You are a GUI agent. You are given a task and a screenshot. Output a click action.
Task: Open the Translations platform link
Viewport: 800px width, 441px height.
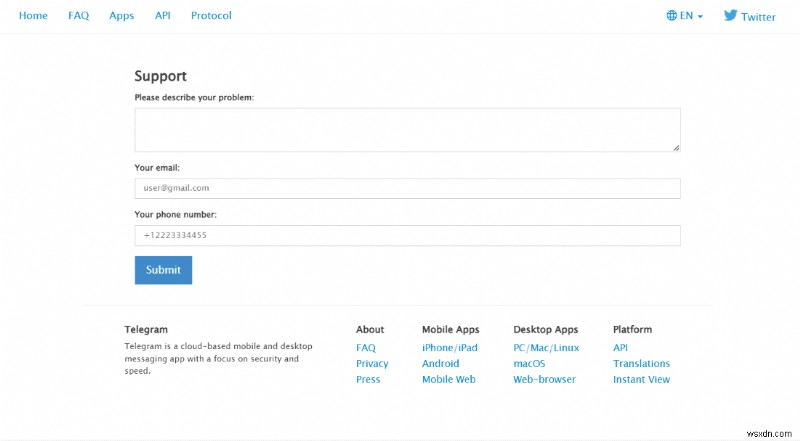(641, 363)
